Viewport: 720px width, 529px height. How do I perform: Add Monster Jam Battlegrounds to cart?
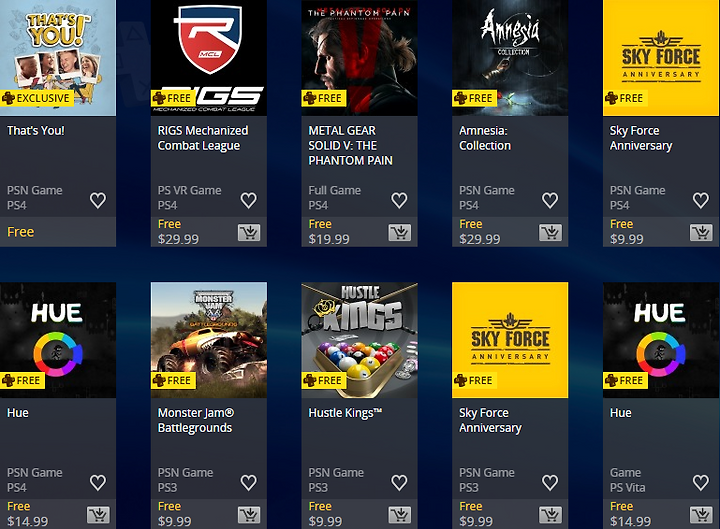click(249, 515)
